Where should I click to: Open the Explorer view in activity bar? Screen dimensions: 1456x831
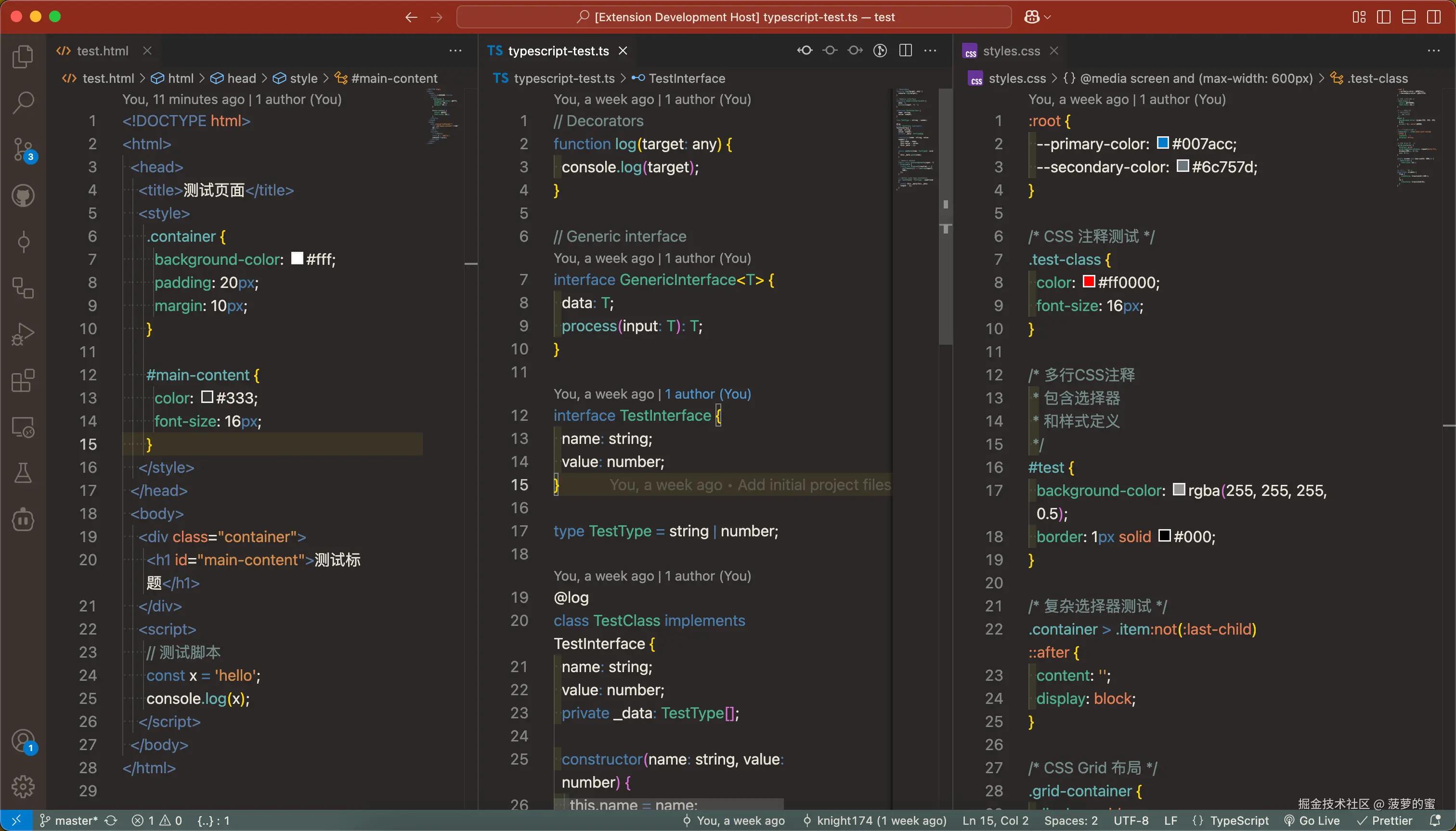coord(23,56)
